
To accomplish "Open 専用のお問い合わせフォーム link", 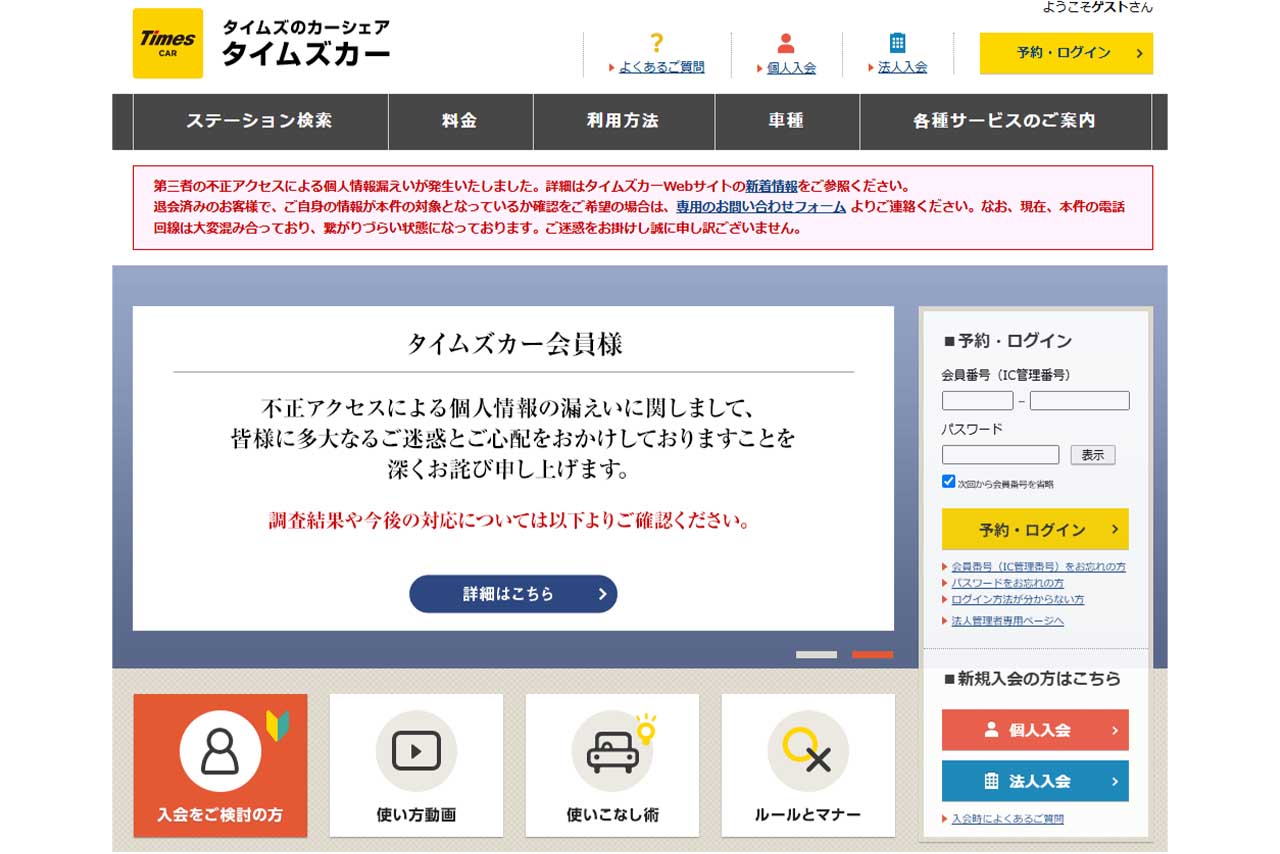I will [761, 207].
